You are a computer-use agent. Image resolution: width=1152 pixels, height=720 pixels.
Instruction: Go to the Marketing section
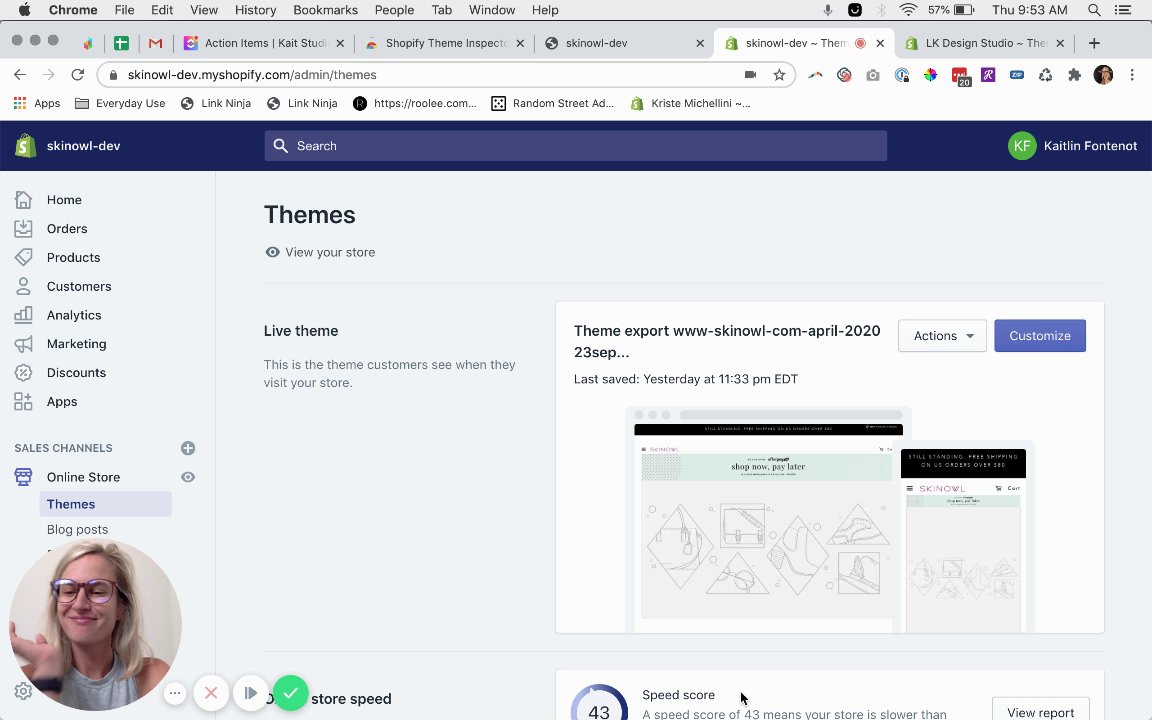76,344
